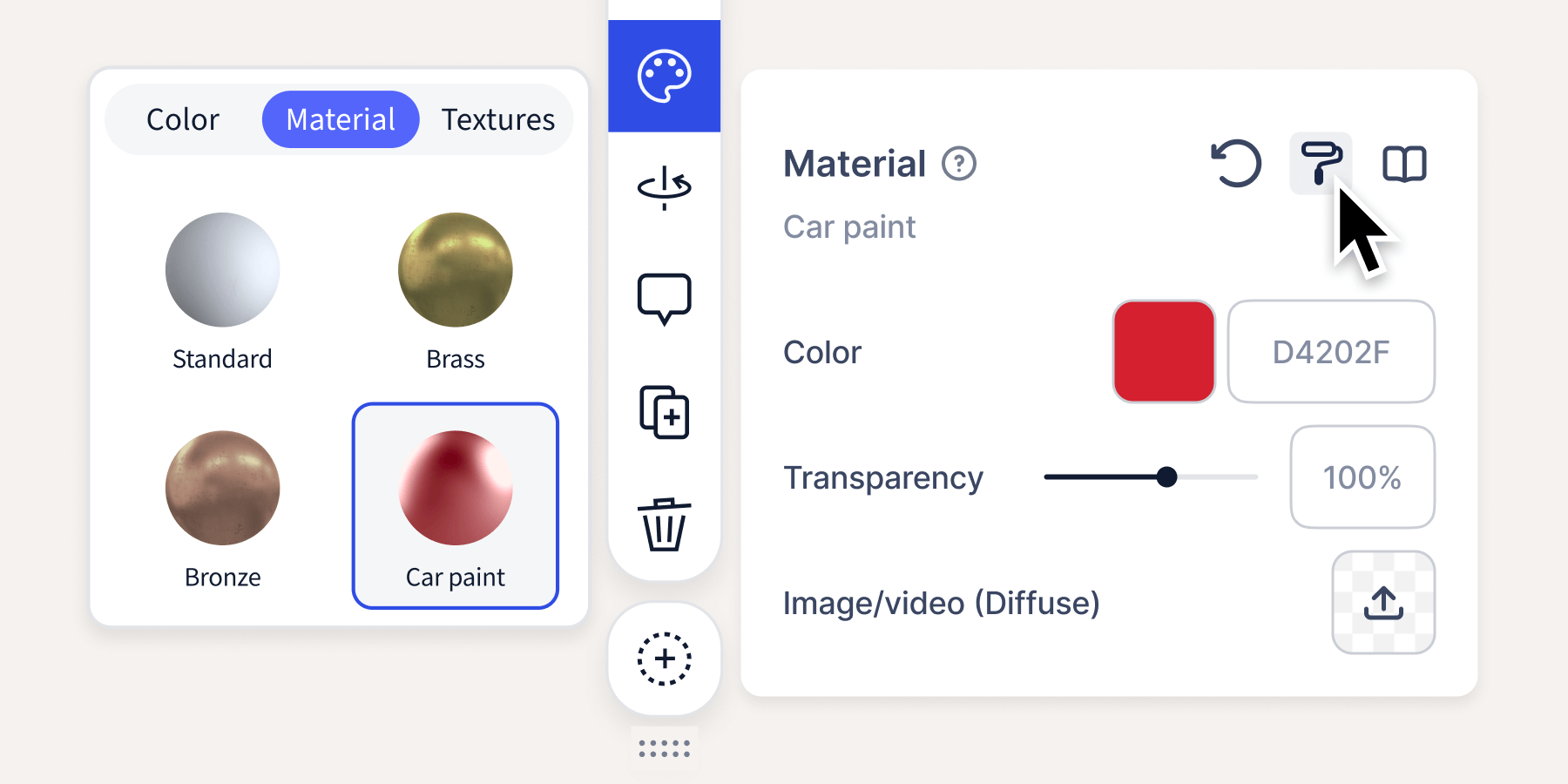Switch to the Color tab
This screenshot has height=784, width=1568.
[x=182, y=119]
